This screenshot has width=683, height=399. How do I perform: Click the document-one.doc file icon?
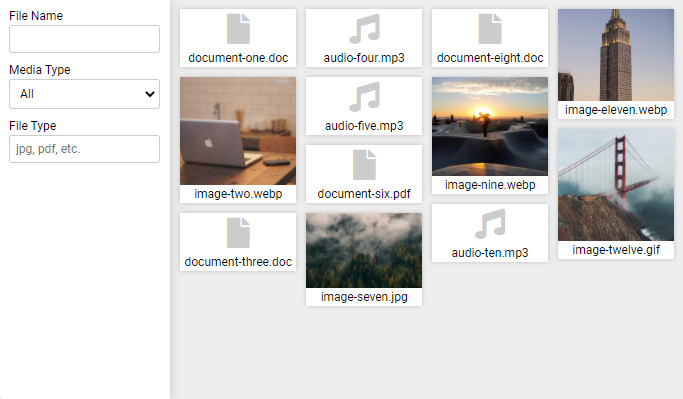coord(238,29)
